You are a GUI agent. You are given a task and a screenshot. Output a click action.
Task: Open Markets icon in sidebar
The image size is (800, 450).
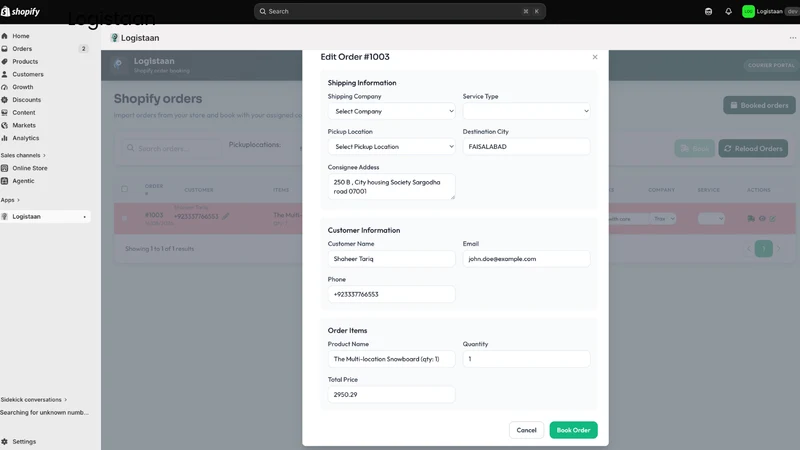click(x=5, y=125)
